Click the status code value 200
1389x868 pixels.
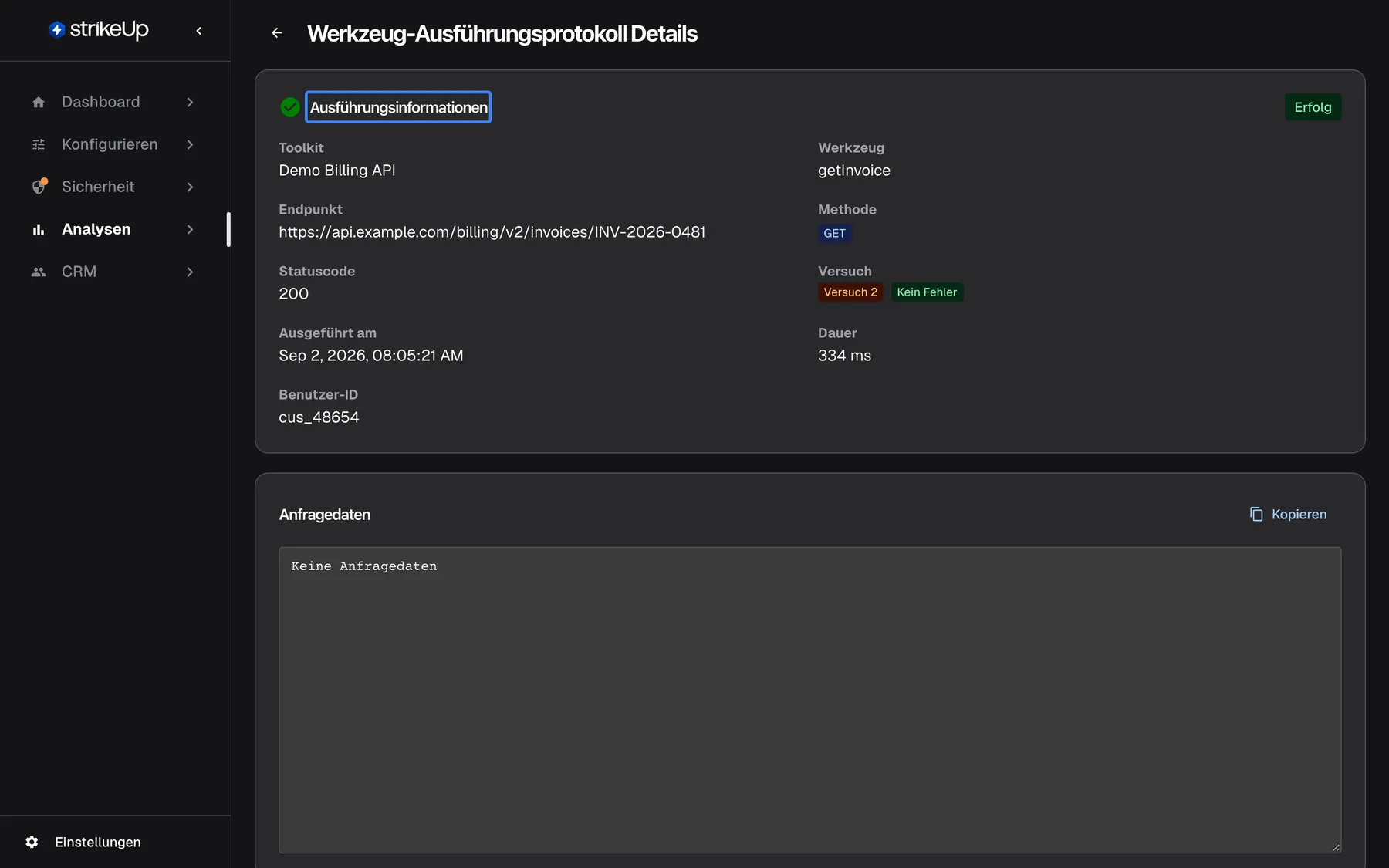click(293, 294)
